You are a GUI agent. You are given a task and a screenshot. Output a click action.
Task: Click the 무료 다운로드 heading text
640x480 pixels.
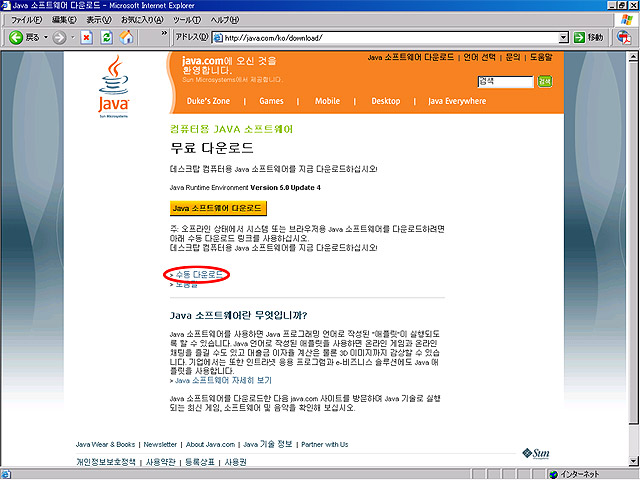[212, 148]
